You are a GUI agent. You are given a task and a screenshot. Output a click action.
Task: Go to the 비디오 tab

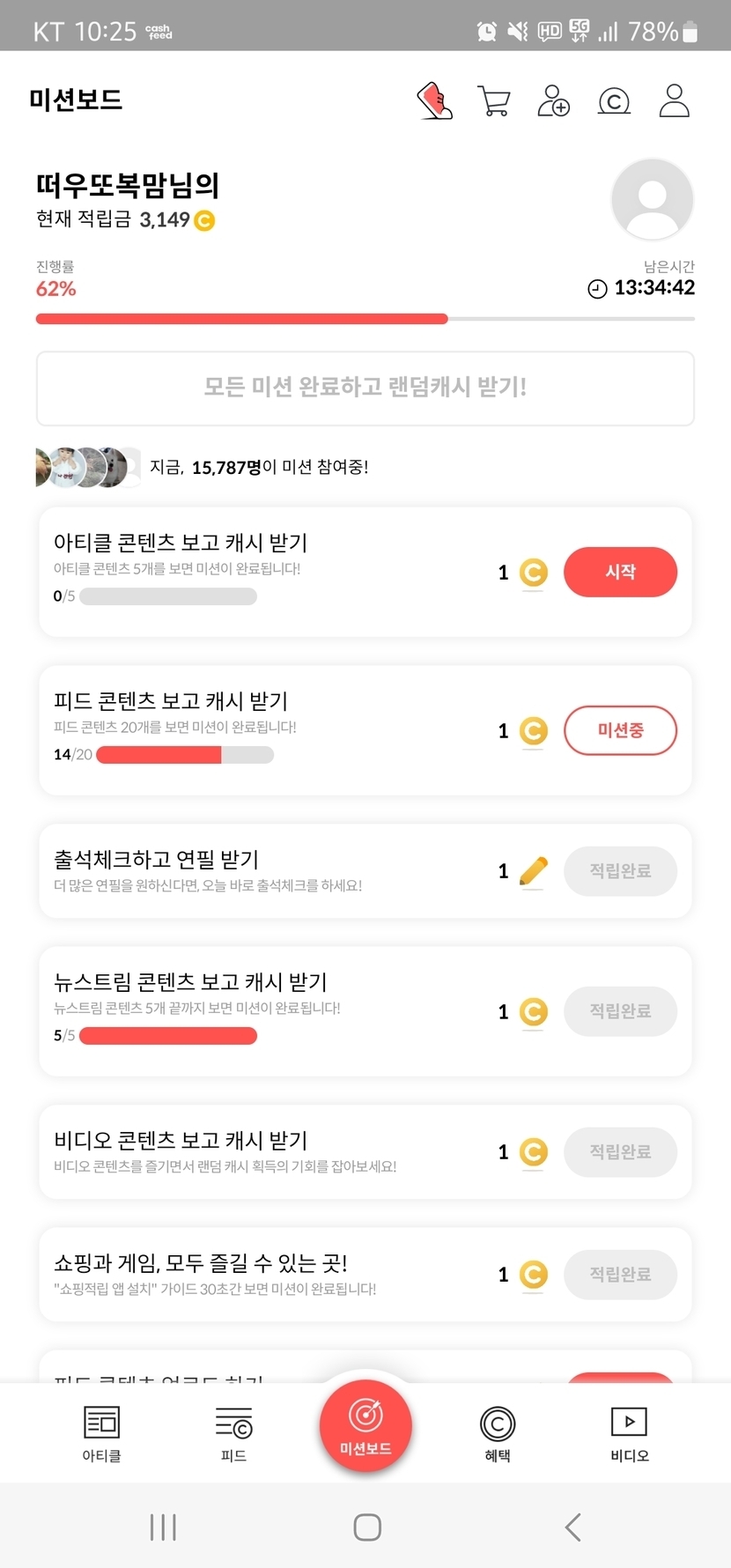tap(629, 1433)
